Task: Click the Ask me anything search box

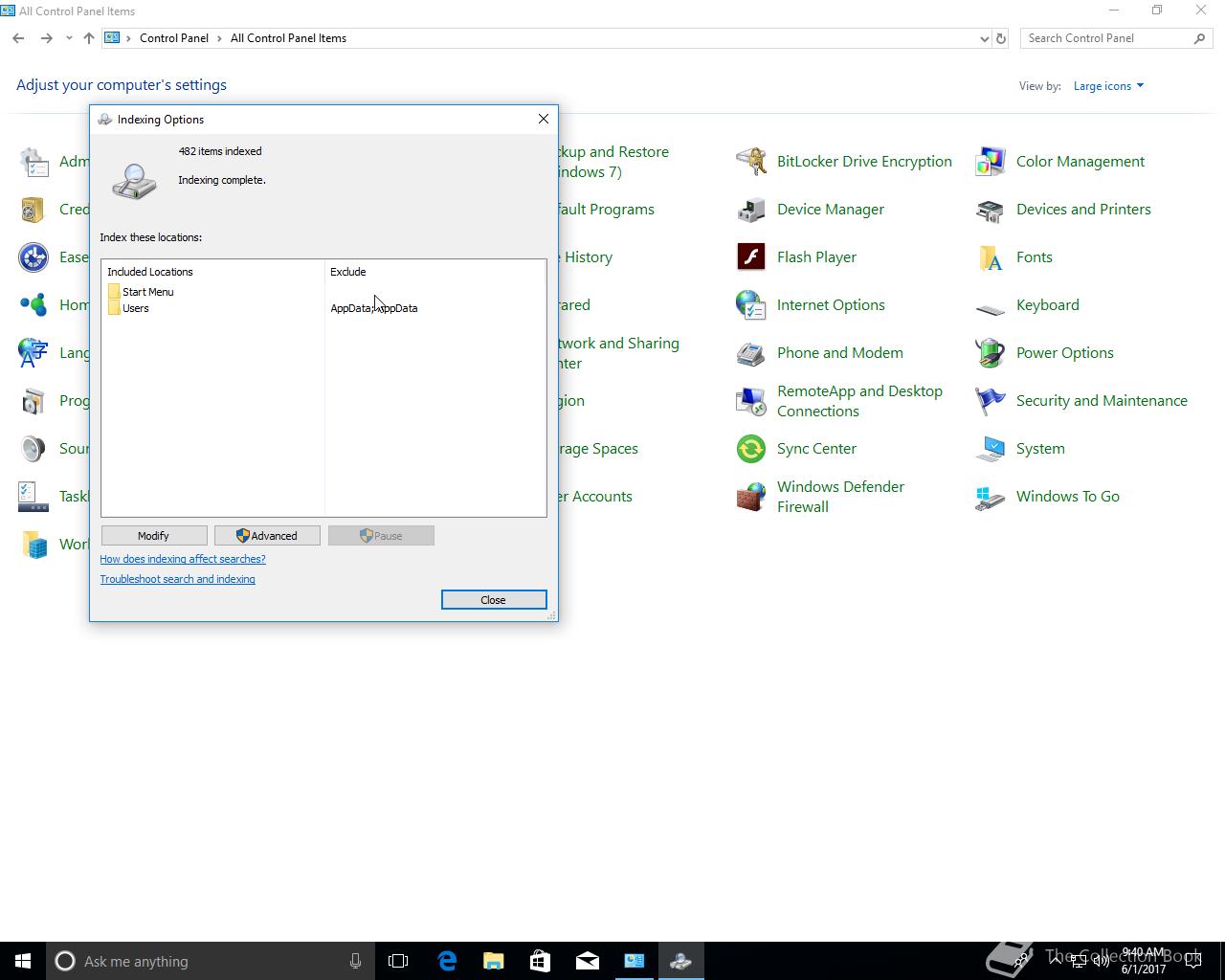Action: click(209, 961)
